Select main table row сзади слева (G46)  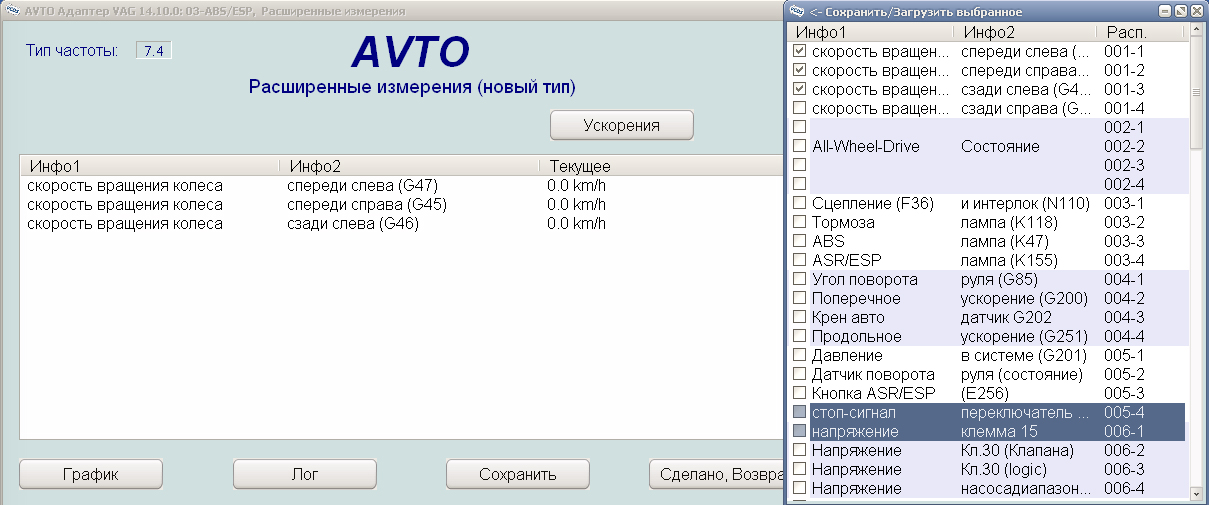[x=404, y=223]
